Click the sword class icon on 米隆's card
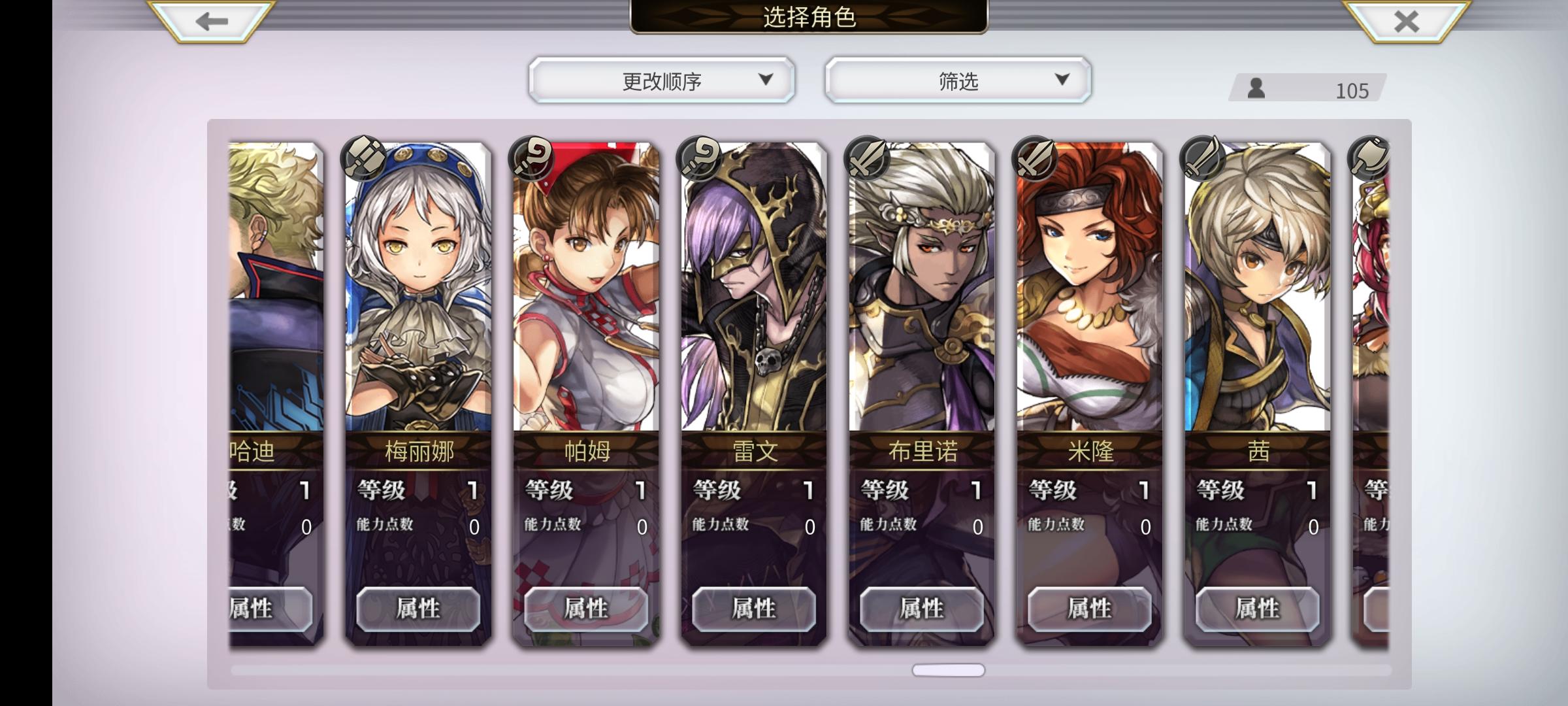This screenshot has height=706, width=1568. click(x=1036, y=158)
